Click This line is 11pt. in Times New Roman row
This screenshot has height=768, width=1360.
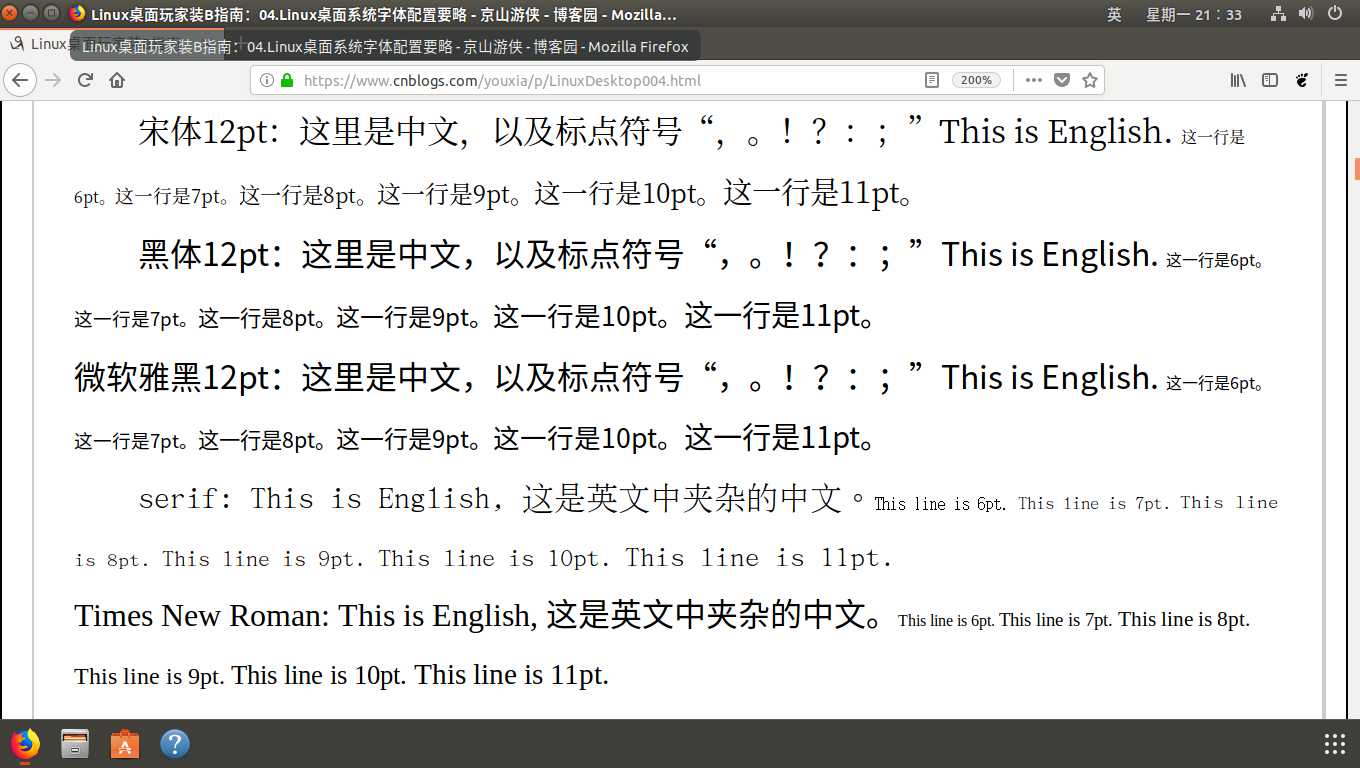click(x=512, y=675)
